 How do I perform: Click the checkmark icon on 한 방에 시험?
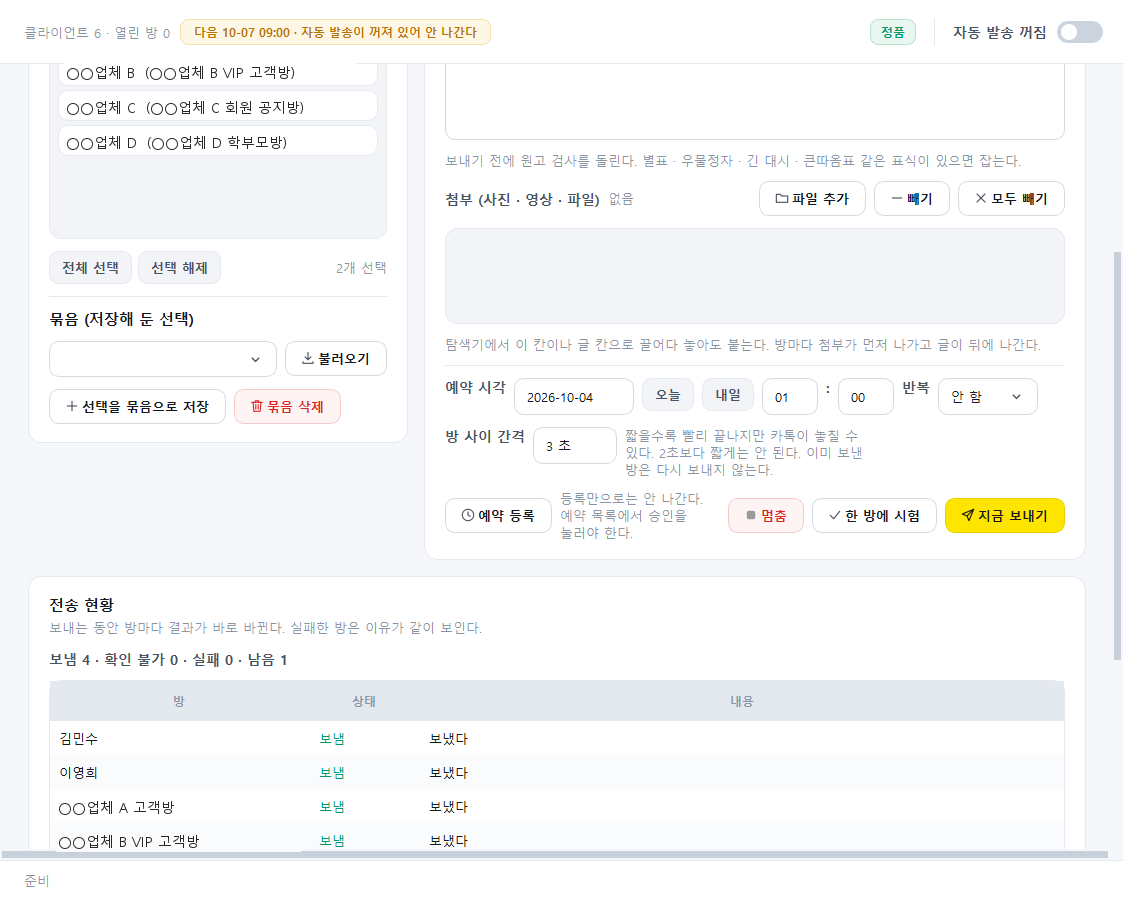834,516
